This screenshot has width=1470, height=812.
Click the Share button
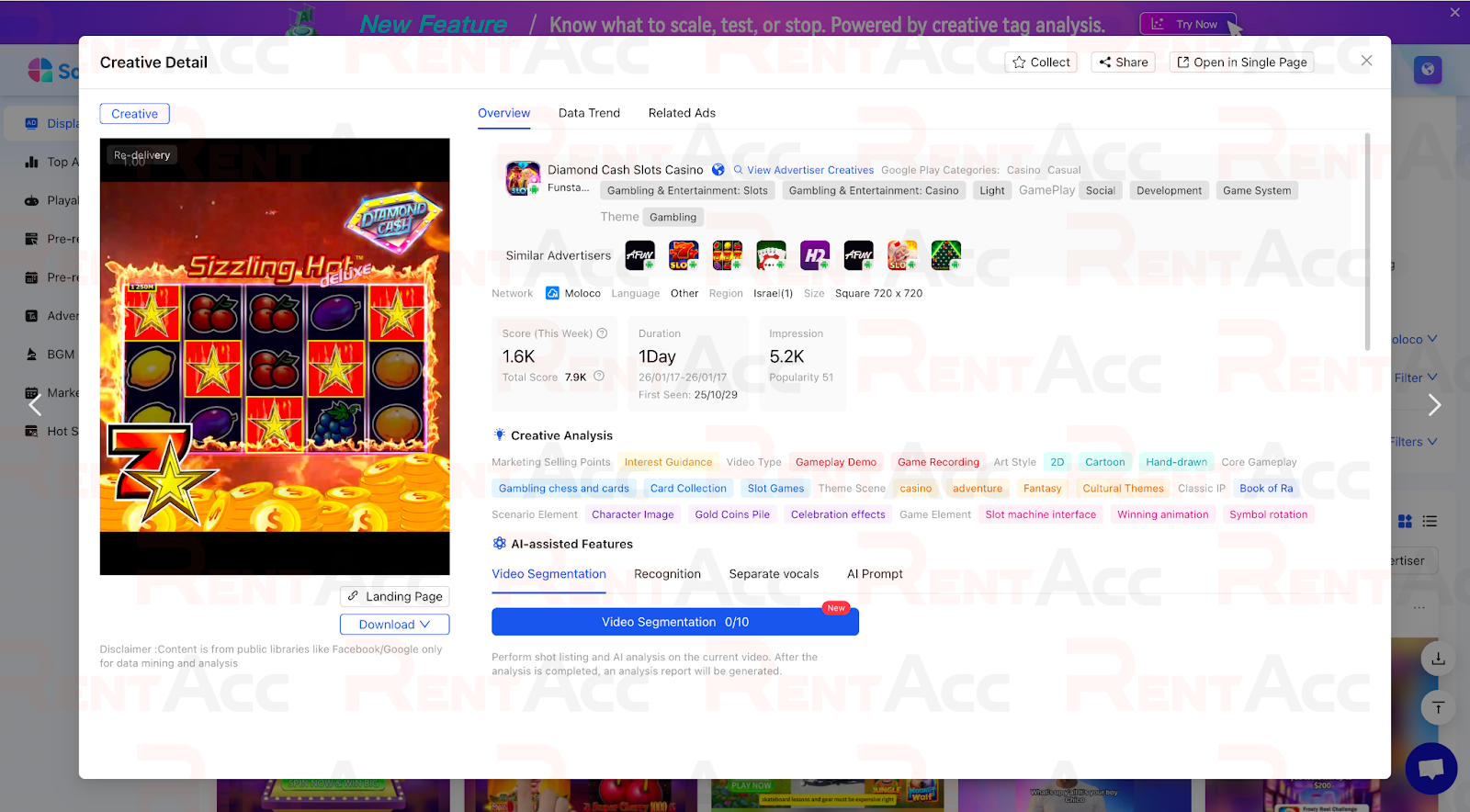[1123, 62]
